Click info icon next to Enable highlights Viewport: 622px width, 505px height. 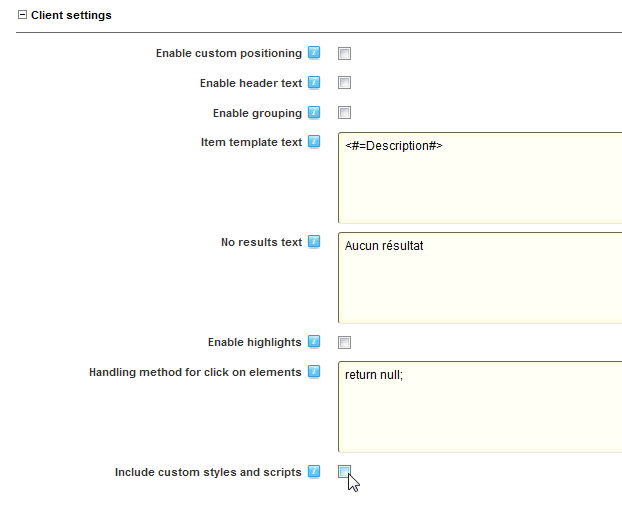314,341
